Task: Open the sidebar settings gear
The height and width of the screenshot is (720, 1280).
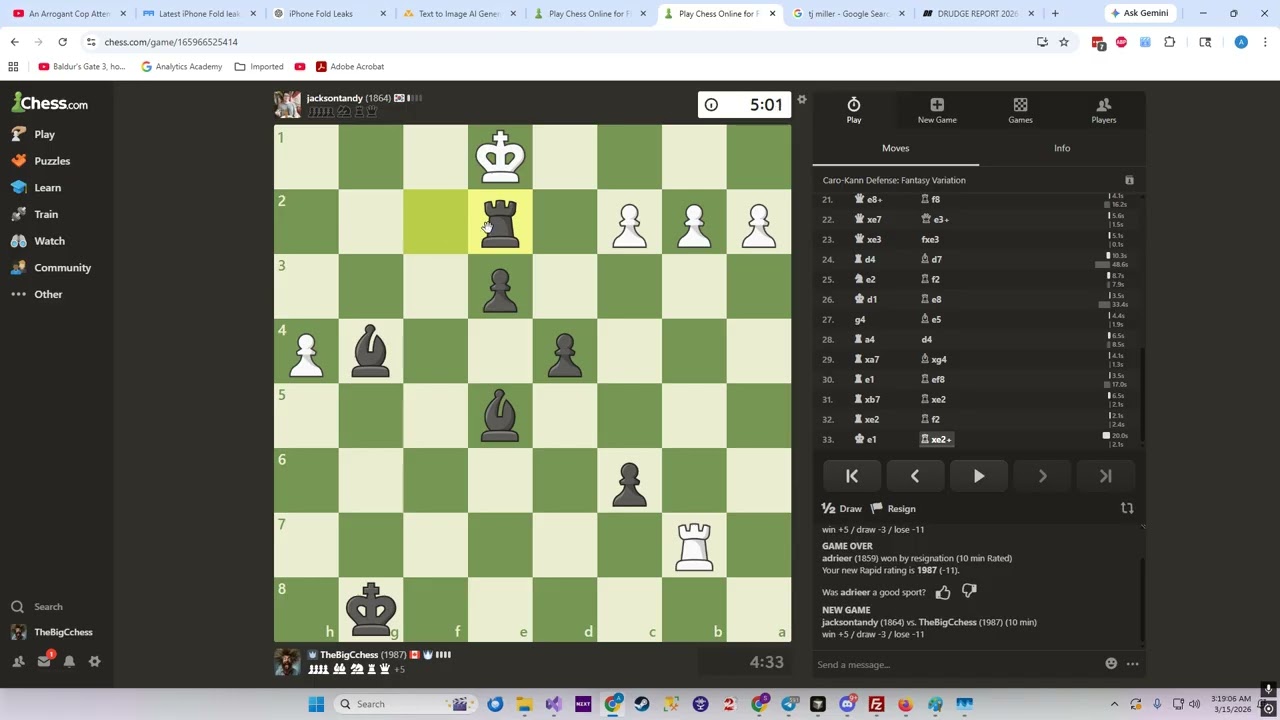Action: [94, 661]
